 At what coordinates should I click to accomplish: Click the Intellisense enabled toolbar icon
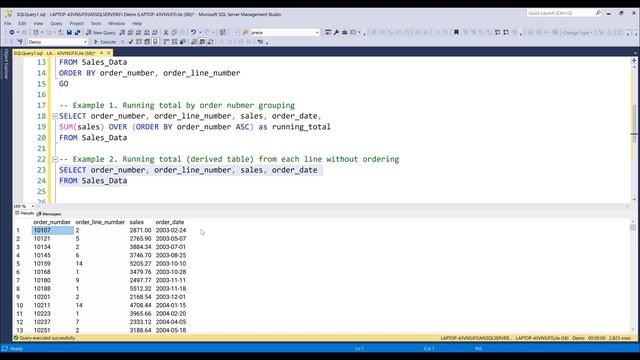155,42
